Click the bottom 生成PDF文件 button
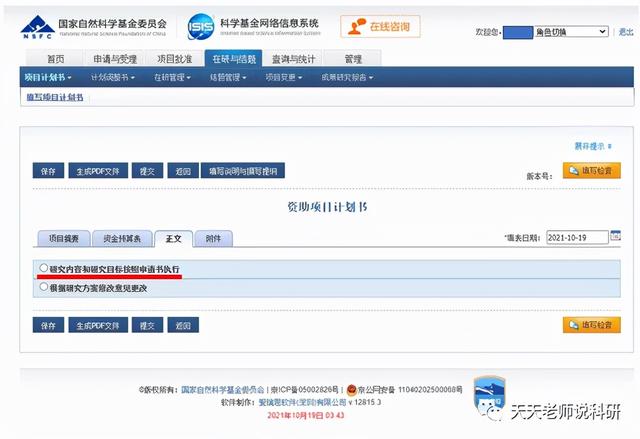The width and height of the screenshot is (640, 439). [x=98, y=325]
